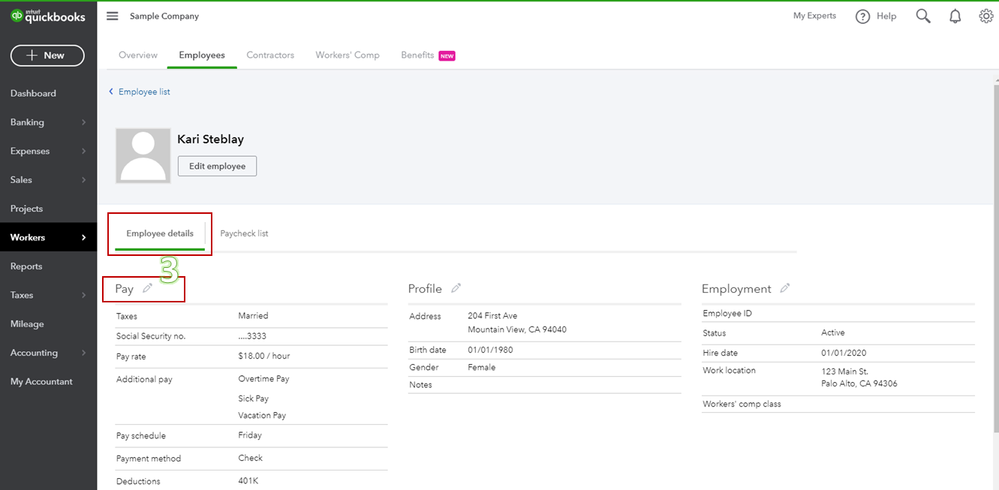Click the Workers' comp class row
The height and width of the screenshot is (490, 999).
(838, 404)
